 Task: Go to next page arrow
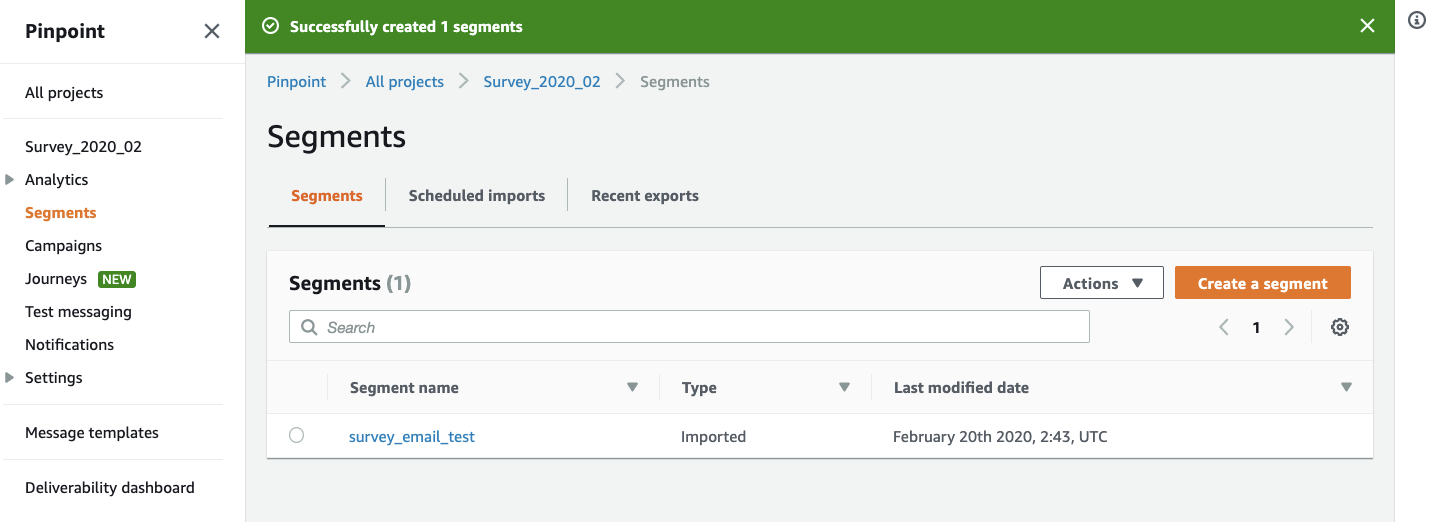[x=1289, y=327]
